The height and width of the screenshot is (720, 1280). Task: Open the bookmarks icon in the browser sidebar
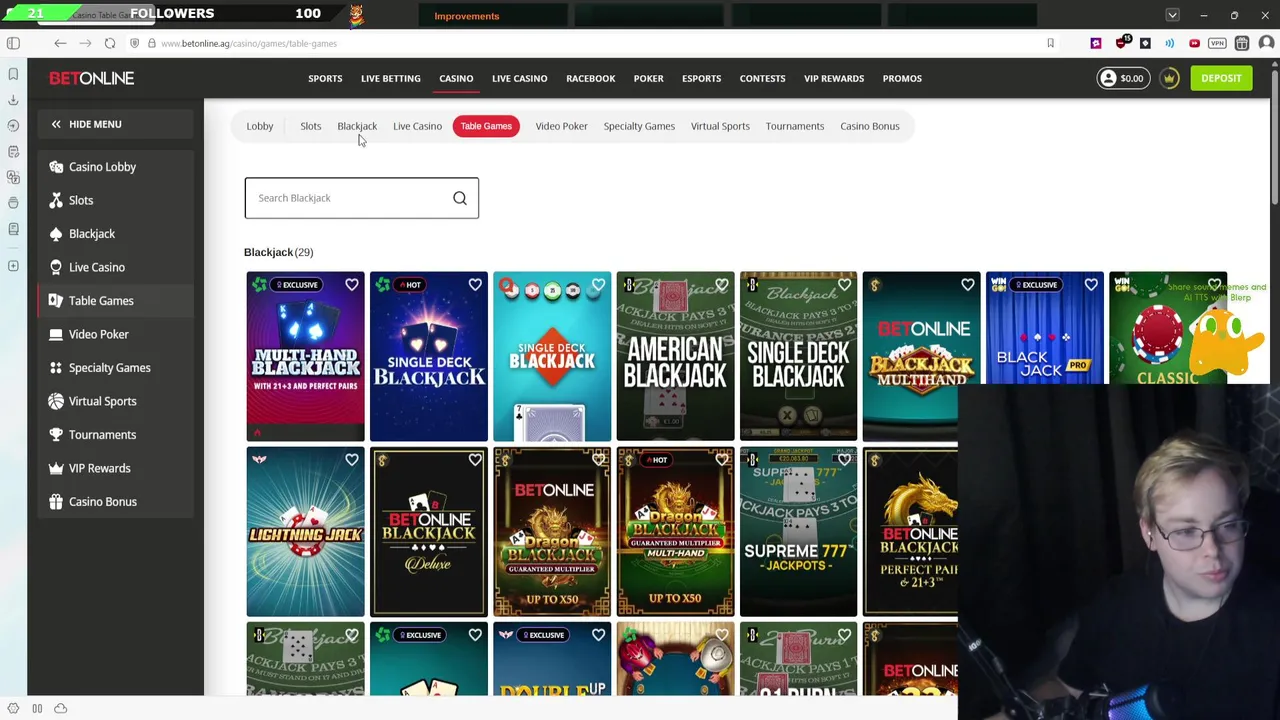(x=13, y=74)
